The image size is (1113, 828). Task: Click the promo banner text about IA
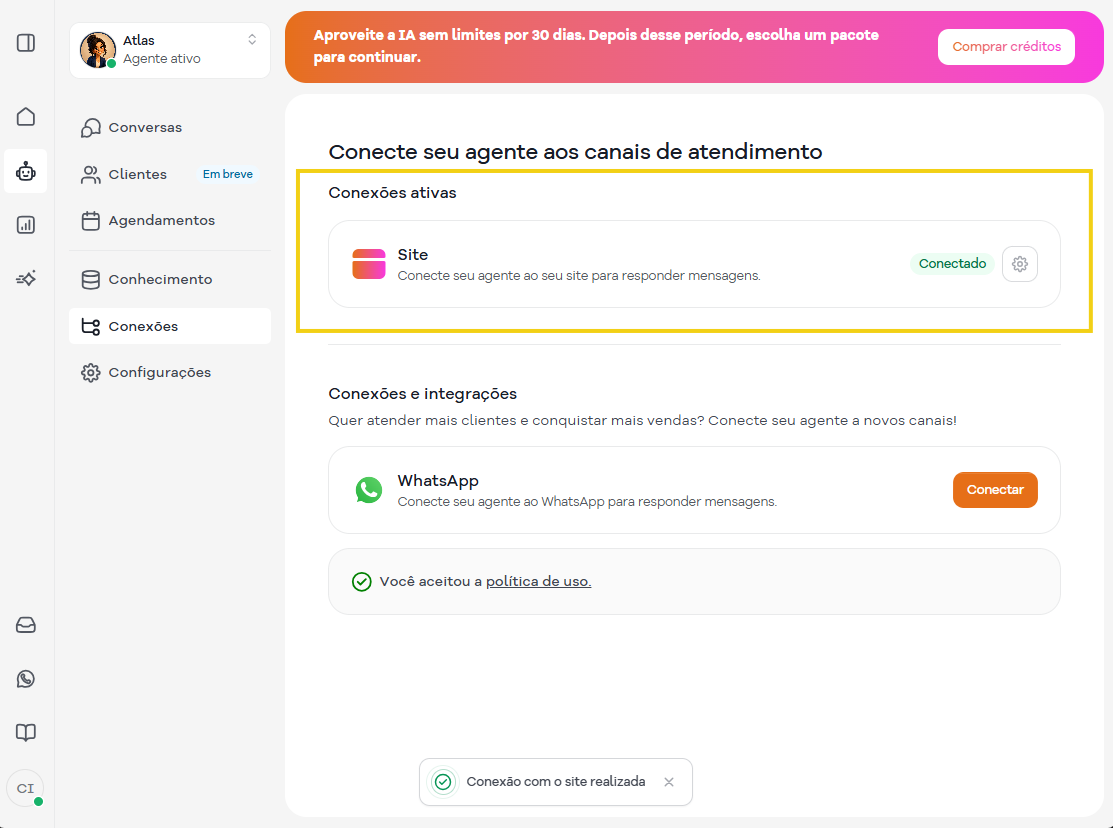(x=596, y=46)
